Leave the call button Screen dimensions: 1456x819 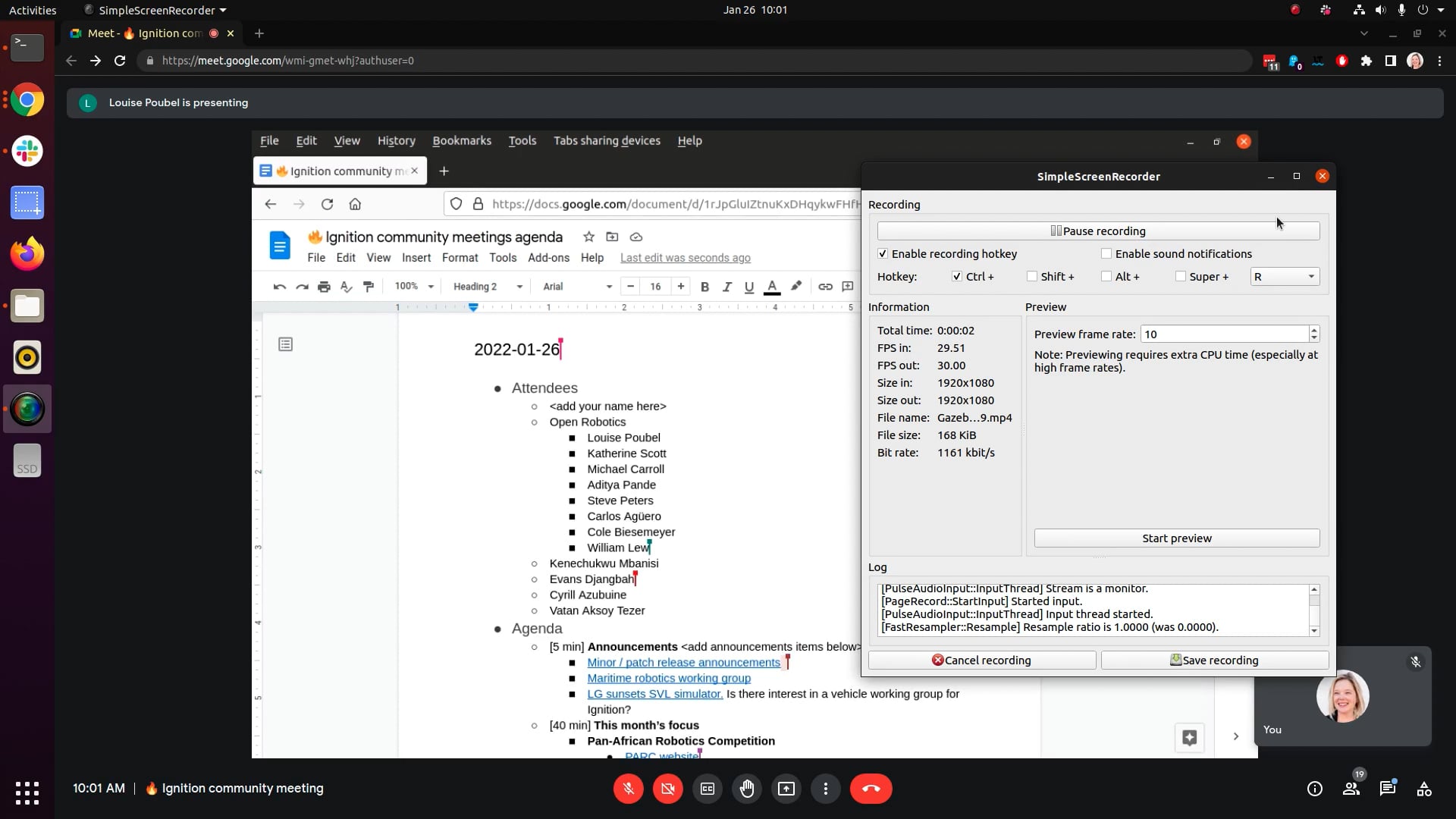871,789
